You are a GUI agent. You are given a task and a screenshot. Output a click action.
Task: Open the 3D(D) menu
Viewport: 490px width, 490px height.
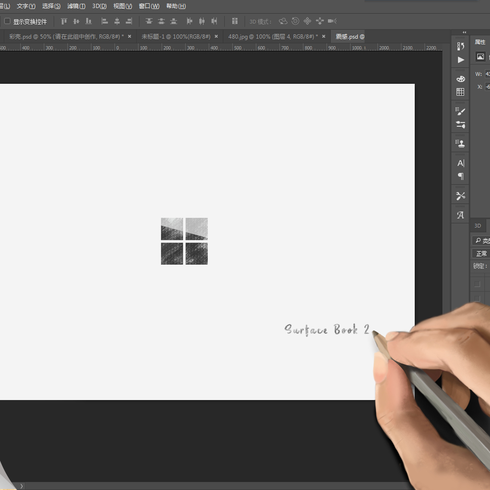coord(99,6)
